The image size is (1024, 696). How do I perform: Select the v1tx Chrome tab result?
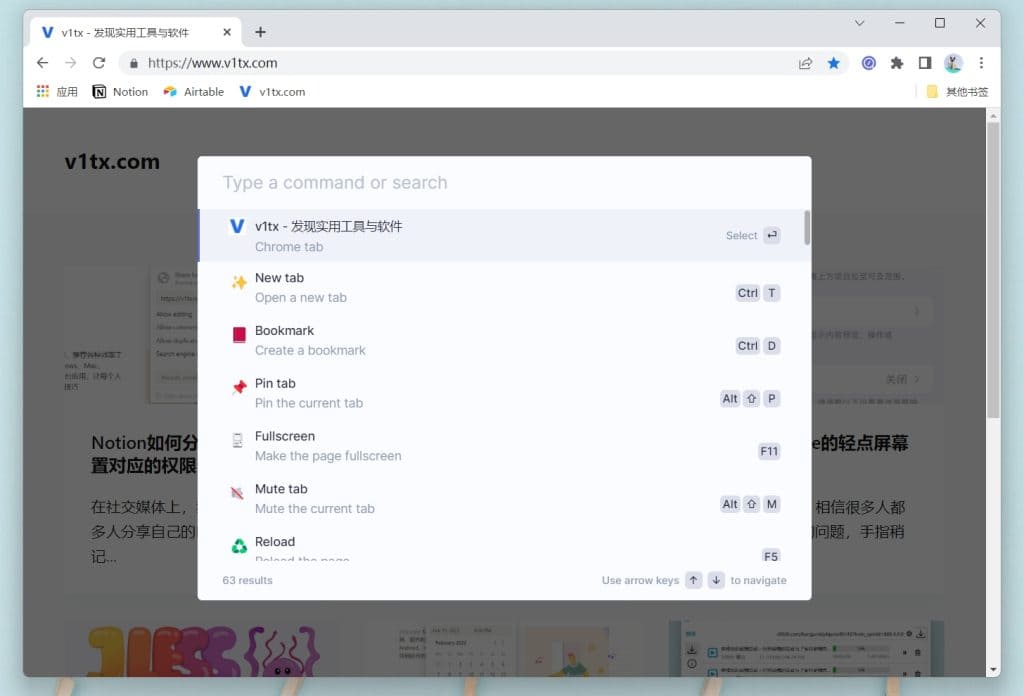pos(500,236)
